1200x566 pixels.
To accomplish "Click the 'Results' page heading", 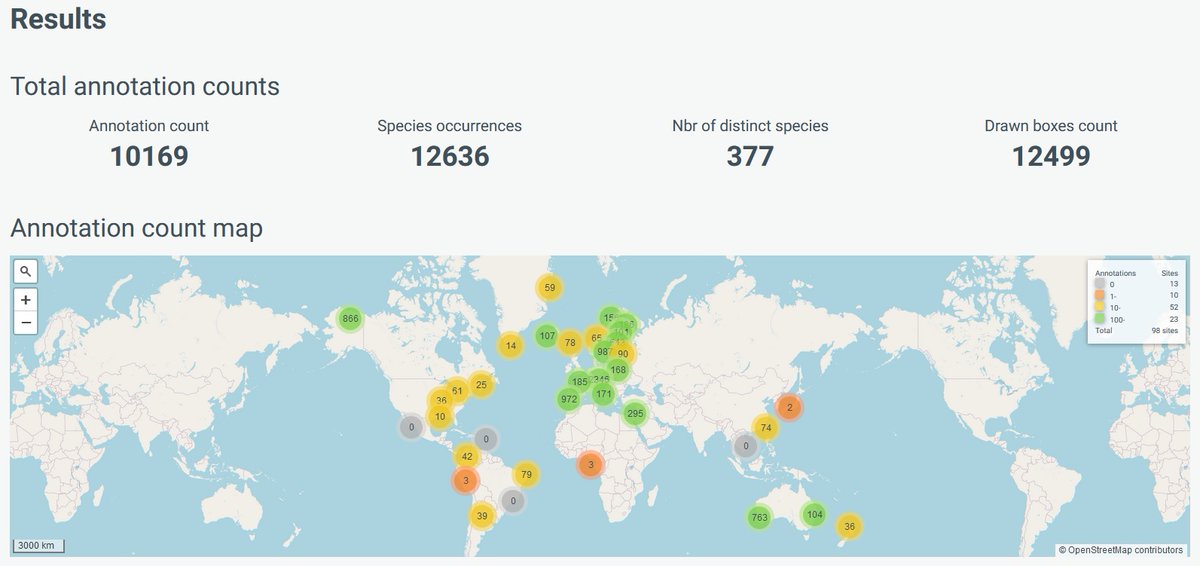I will tap(58, 19).
